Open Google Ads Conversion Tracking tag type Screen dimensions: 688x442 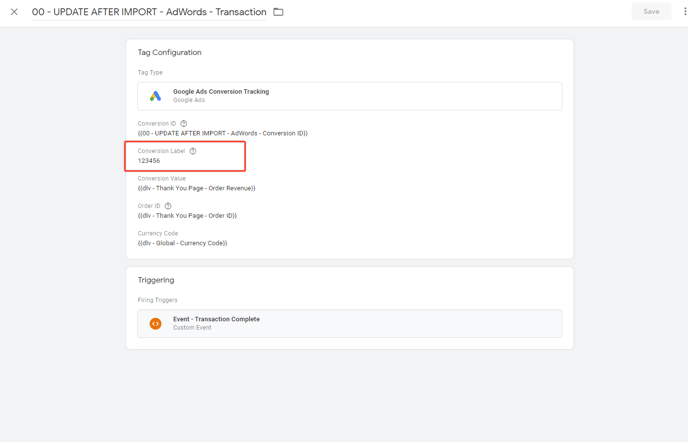click(x=350, y=96)
